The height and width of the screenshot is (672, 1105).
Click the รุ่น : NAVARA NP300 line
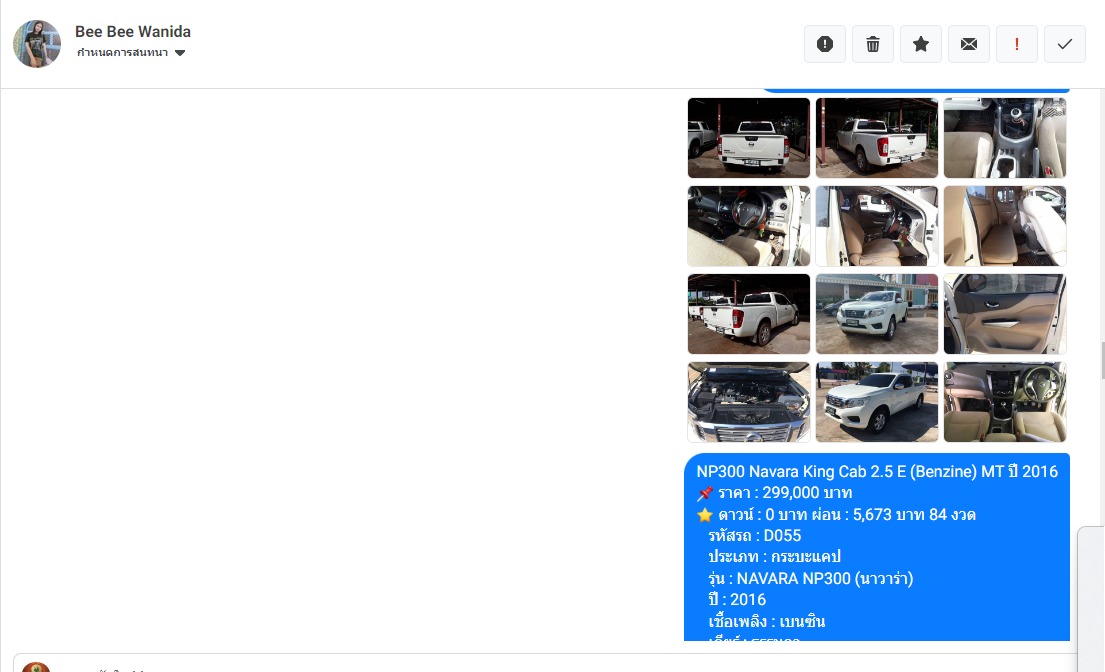(x=810, y=578)
